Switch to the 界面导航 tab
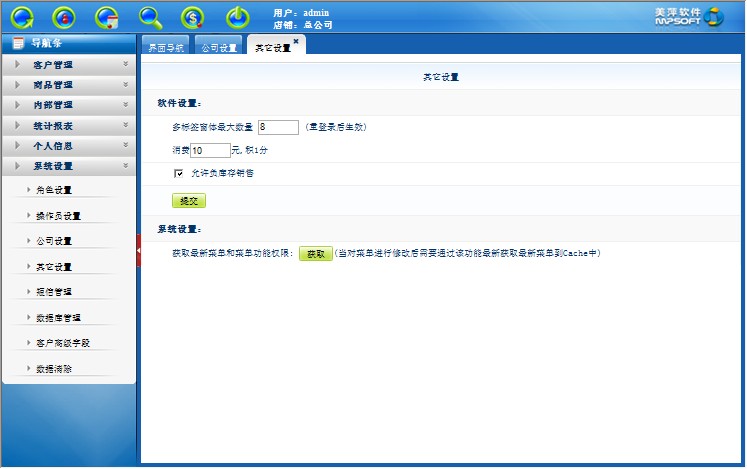The width and height of the screenshot is (747, 469). click(x=166, y=48)
